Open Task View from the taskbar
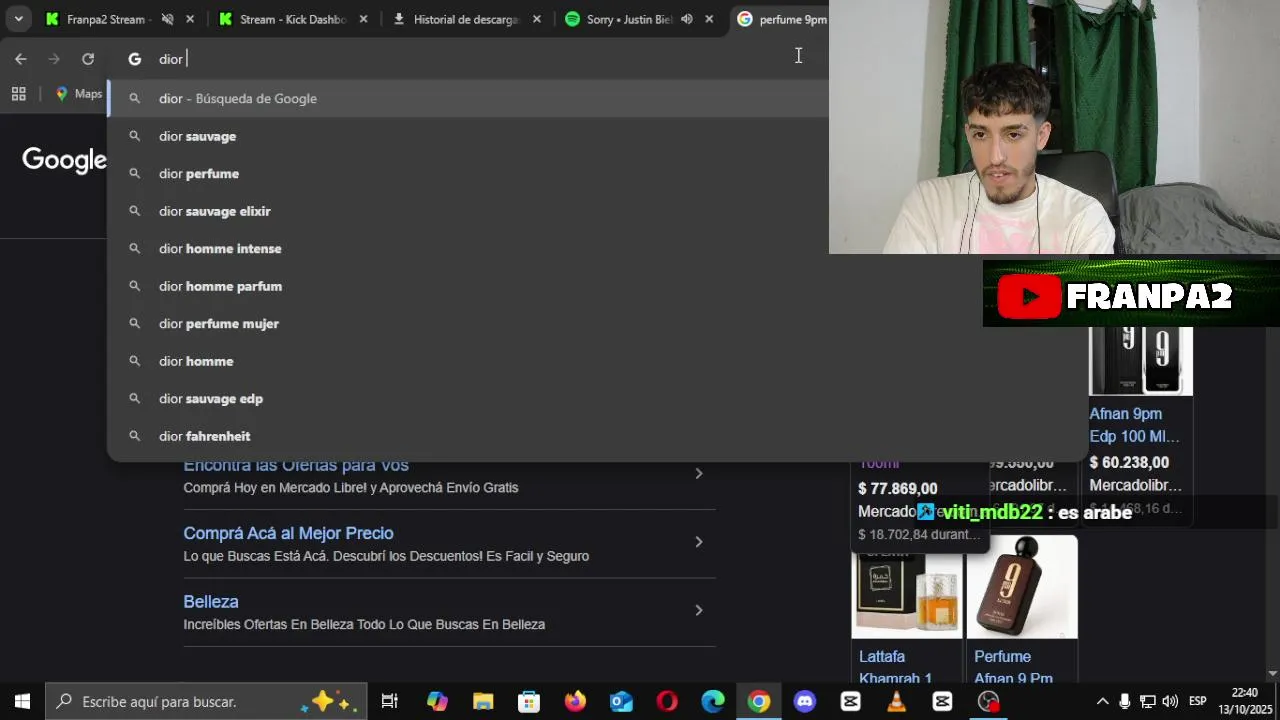 [x=390, y=702]
